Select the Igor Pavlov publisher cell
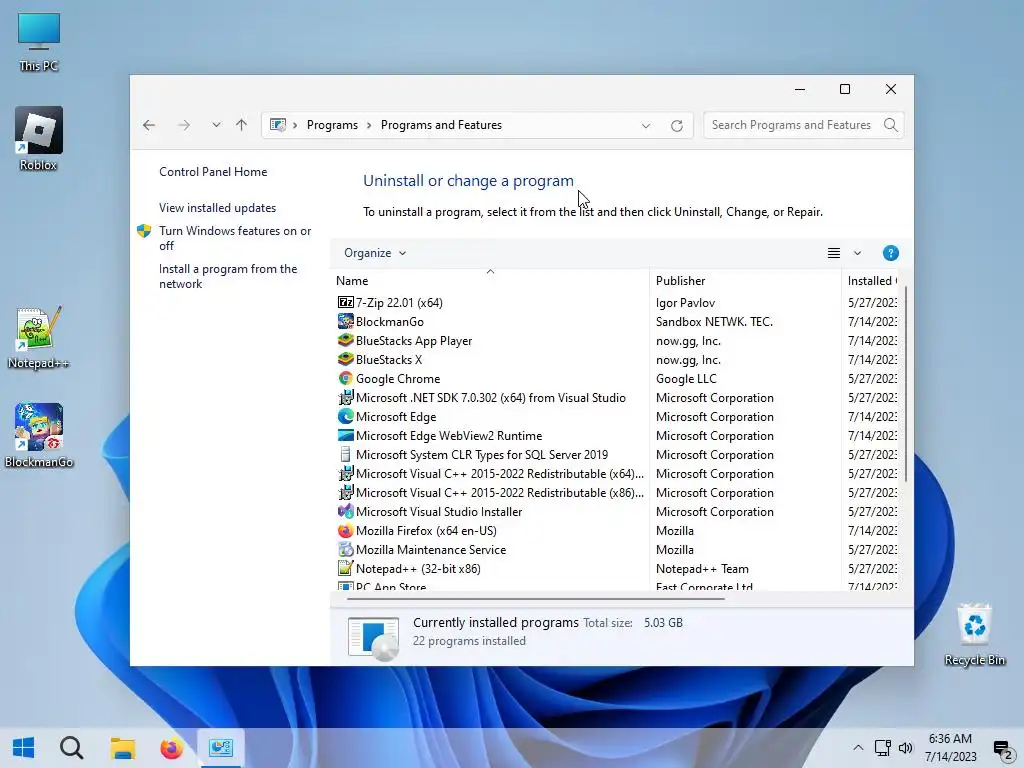1024x768 pixels. pyautogui.click(x=685, y=302)
